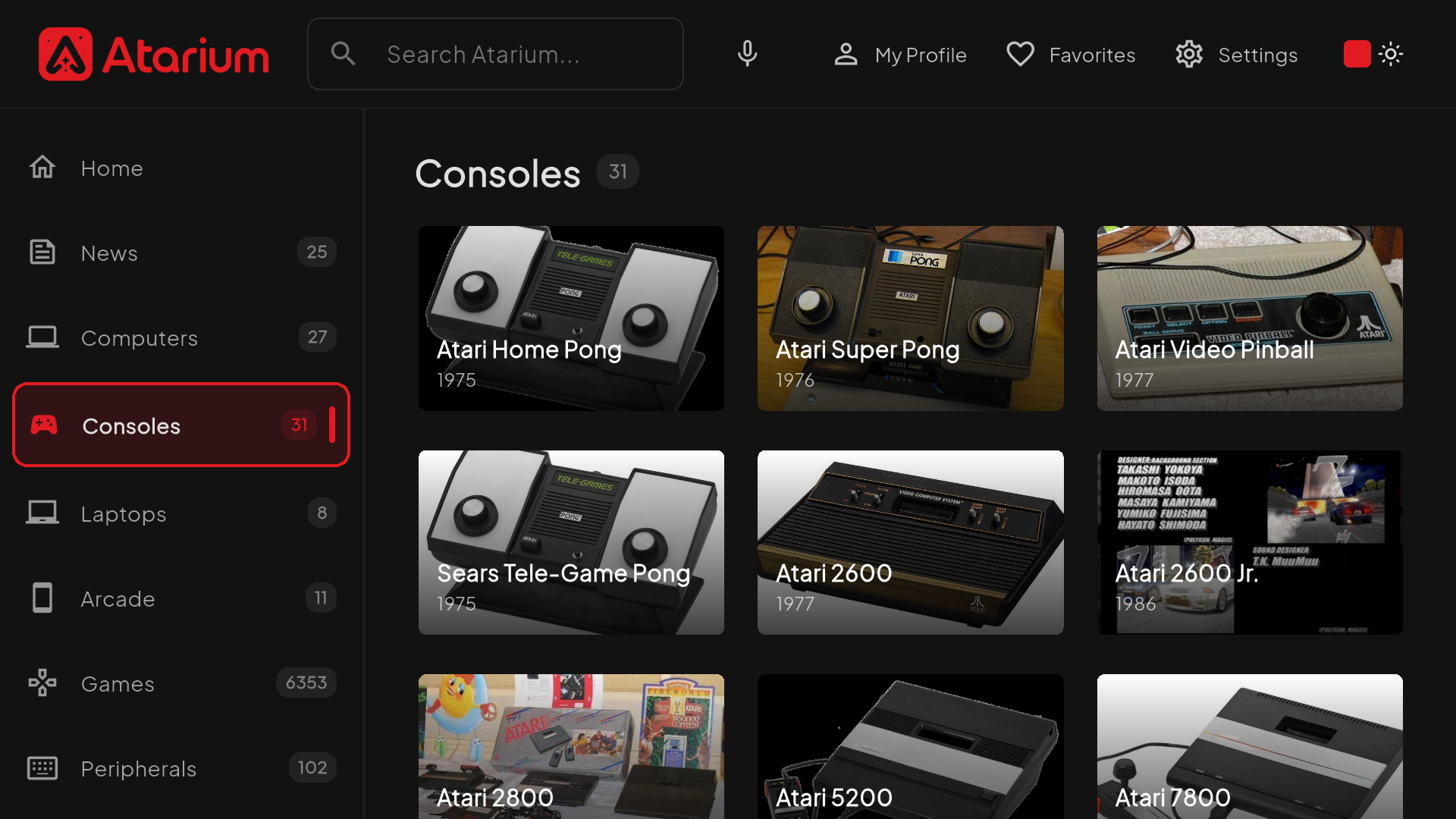Viewport: 1456px width, 819px height.
Task: Click the Games controller icon
Action: [42, 683]
